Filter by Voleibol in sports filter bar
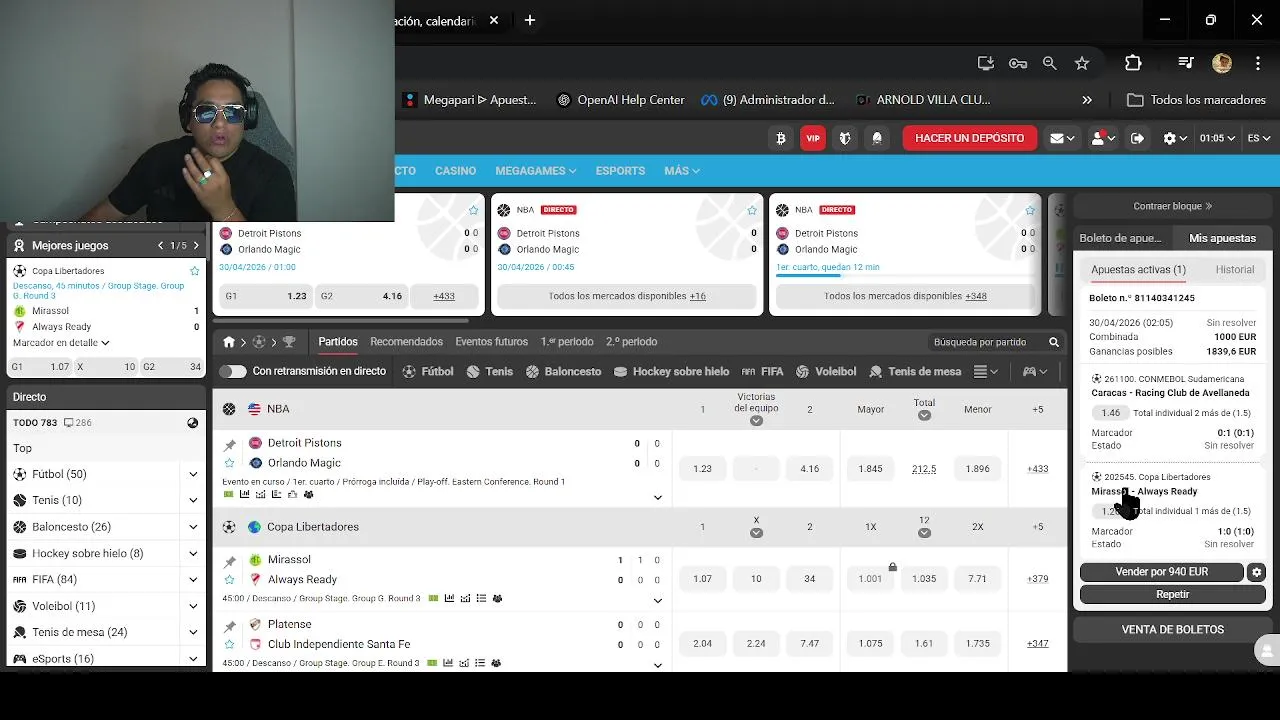The height and width of the screenshot is (720, 1280). click(826, 371)
